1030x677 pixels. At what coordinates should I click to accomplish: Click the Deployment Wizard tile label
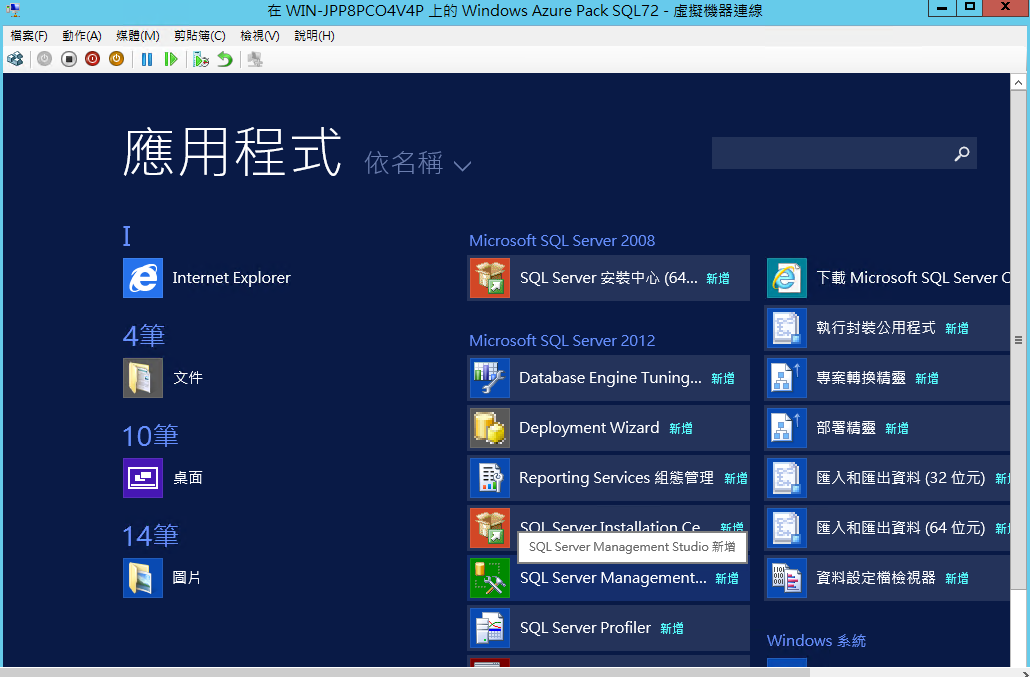click(589, 427)
